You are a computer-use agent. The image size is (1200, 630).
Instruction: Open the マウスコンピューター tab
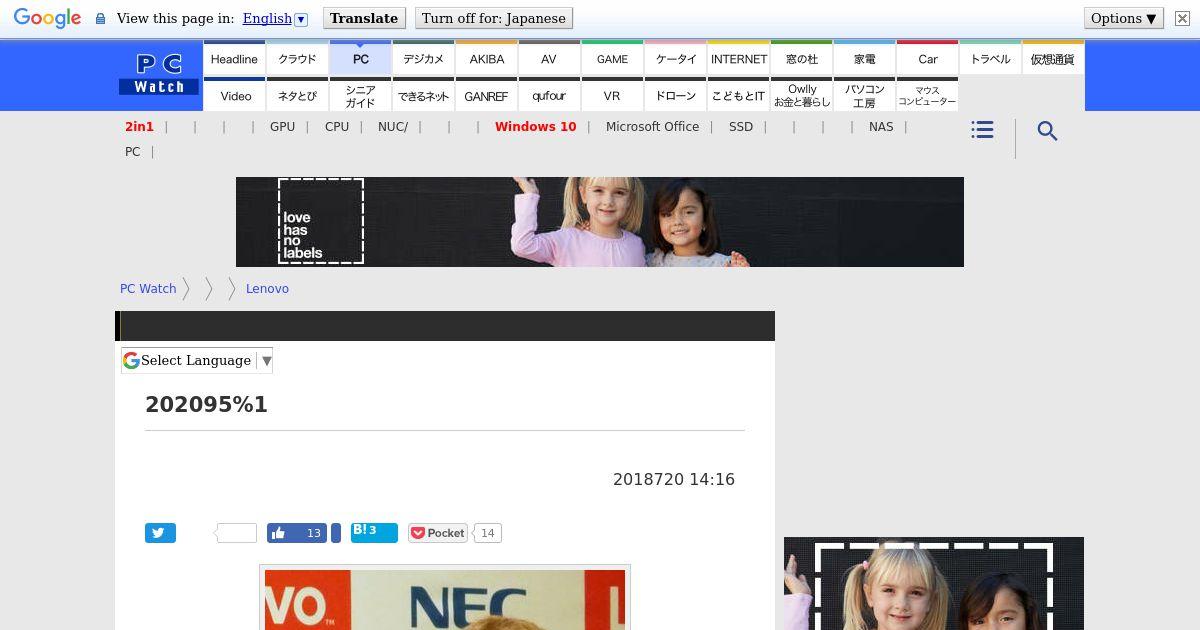pos(928,95)
